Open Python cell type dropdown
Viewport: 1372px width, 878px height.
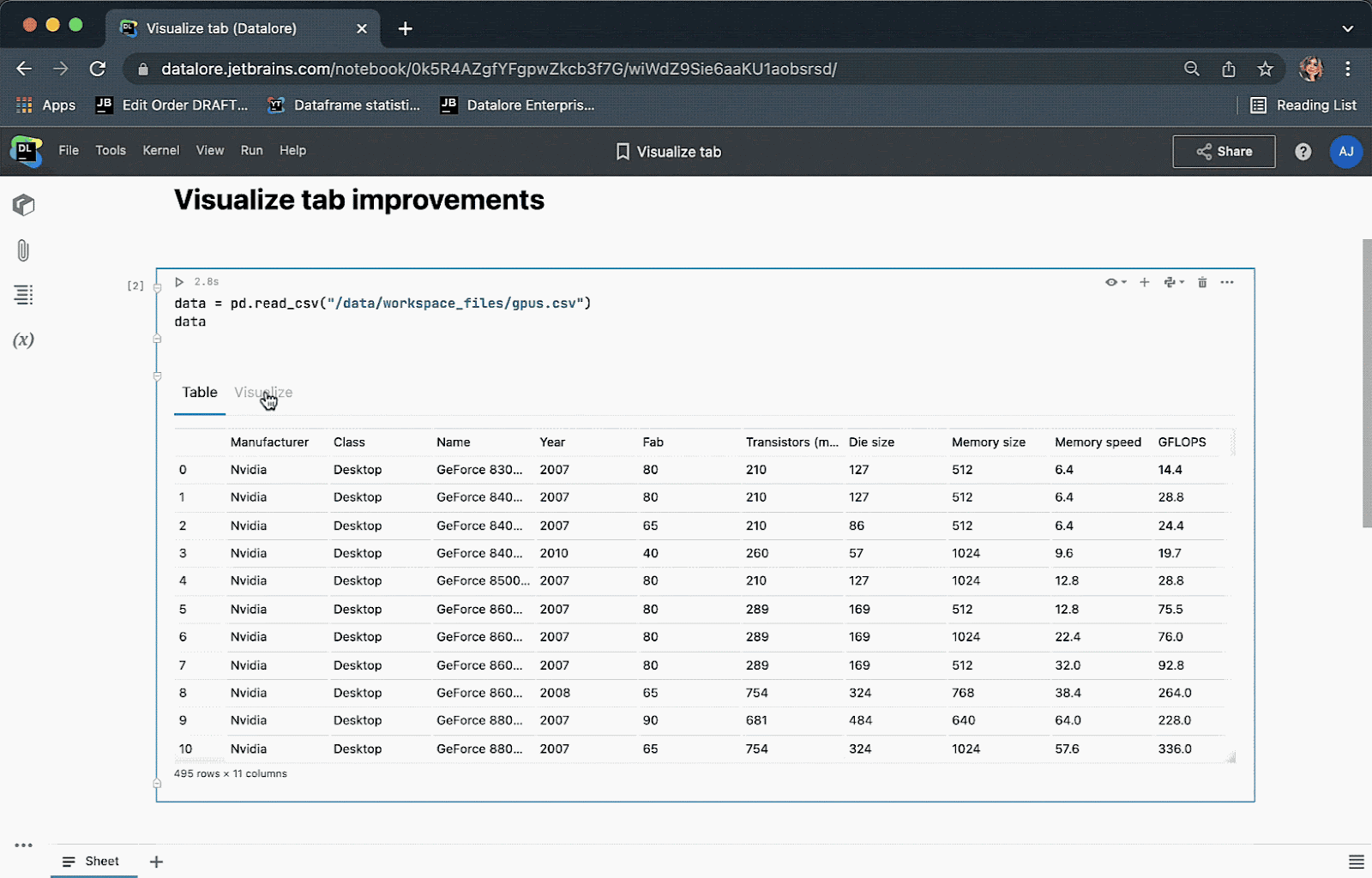(x=1174, y=282)
